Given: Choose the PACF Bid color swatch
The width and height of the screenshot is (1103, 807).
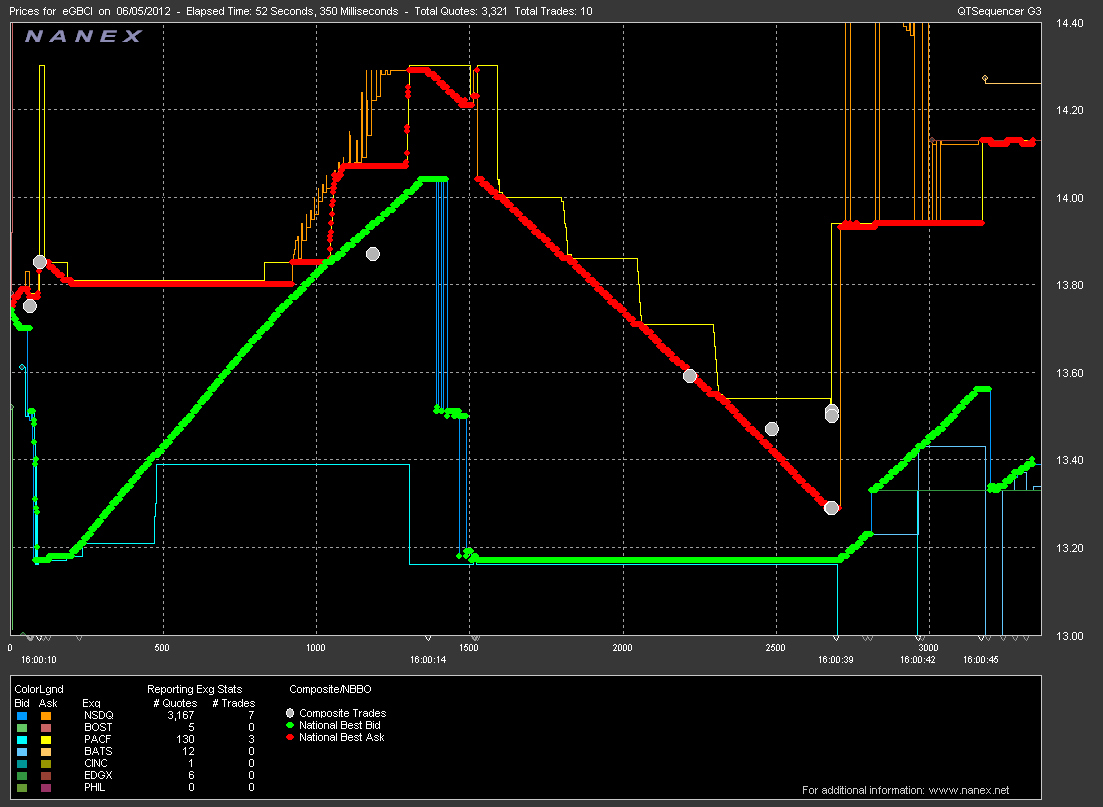Looking at the screenshot, I should (22, 739).
